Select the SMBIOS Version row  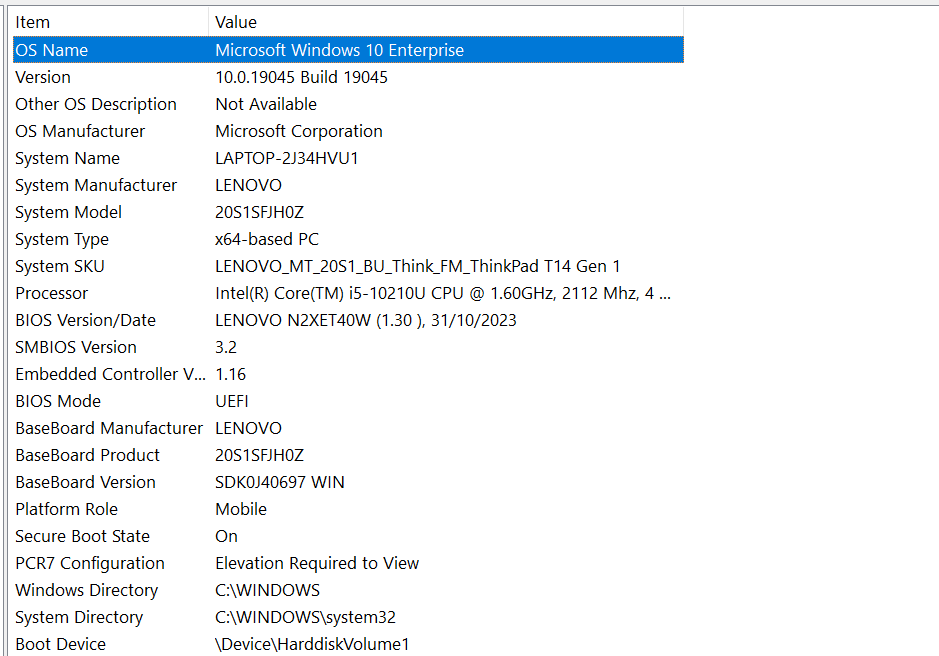pos(348,347)
